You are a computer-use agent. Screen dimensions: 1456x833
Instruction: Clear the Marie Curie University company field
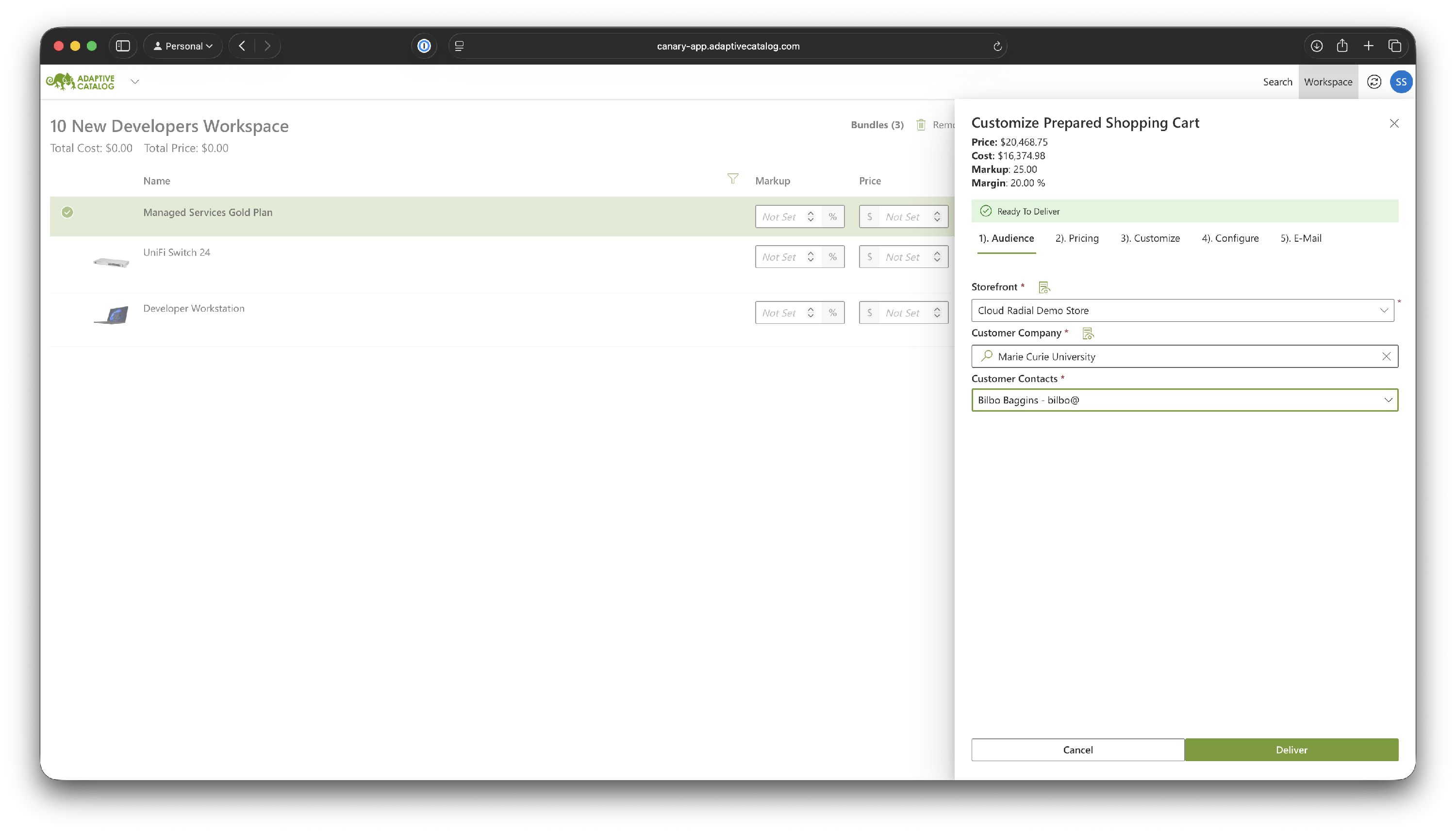[1386, 356]
